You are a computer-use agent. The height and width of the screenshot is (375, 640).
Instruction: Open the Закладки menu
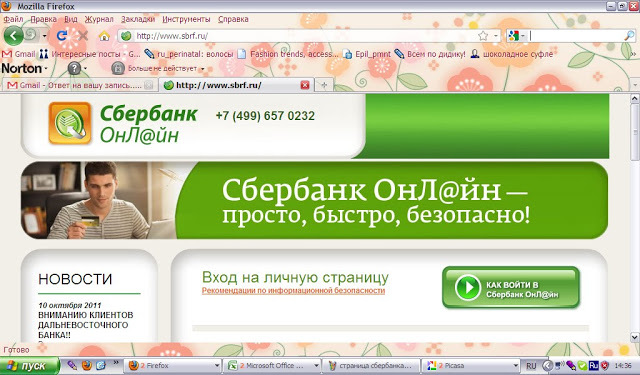coord(138,19)
